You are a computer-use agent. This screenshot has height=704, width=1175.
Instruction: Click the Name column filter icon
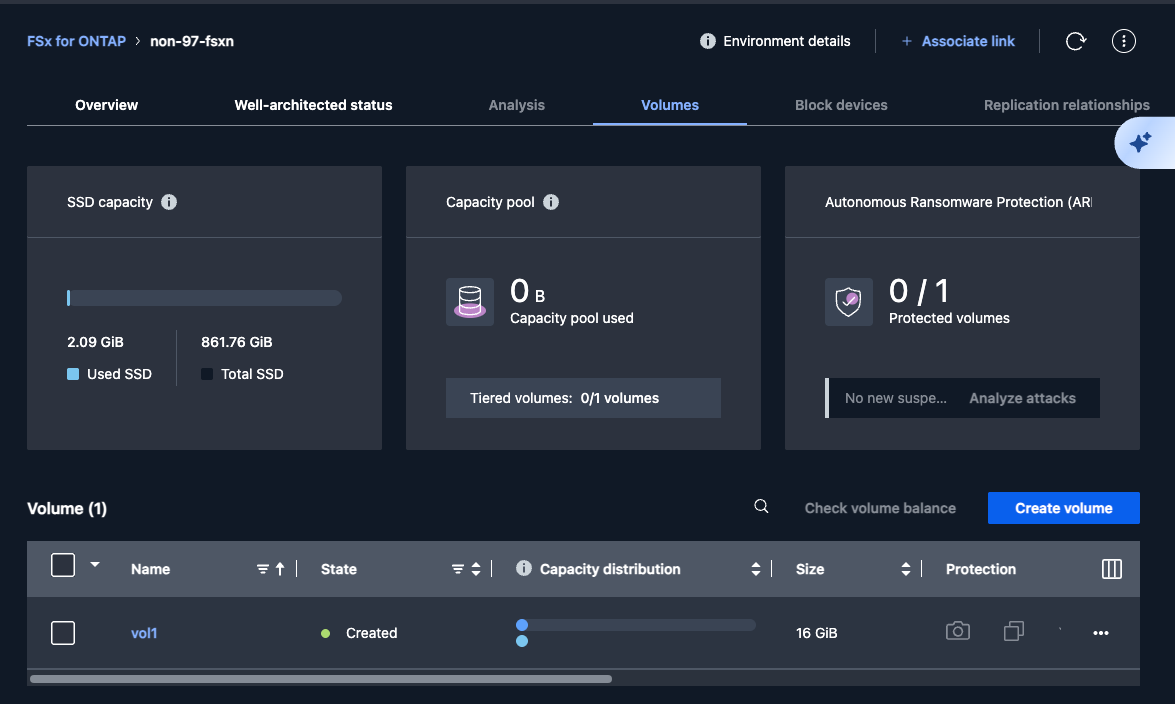pyautogui.click(x=262, y=570)
